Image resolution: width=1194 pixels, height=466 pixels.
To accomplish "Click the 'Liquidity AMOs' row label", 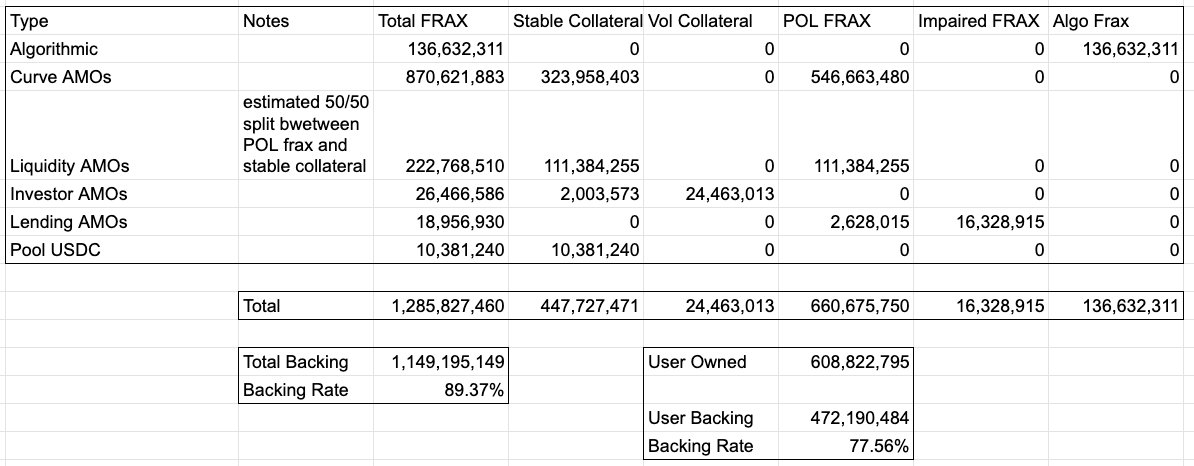I will point(61,165).
